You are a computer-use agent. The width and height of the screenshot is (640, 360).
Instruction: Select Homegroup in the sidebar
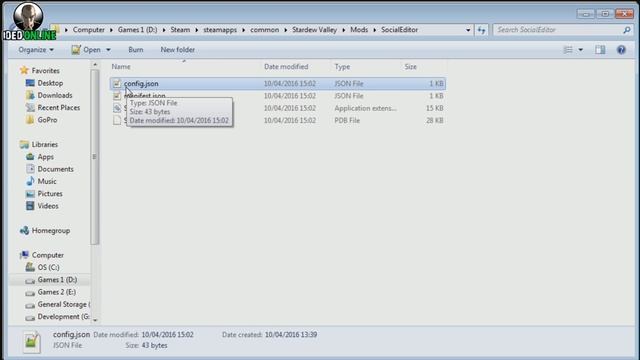tap(51, 231)
